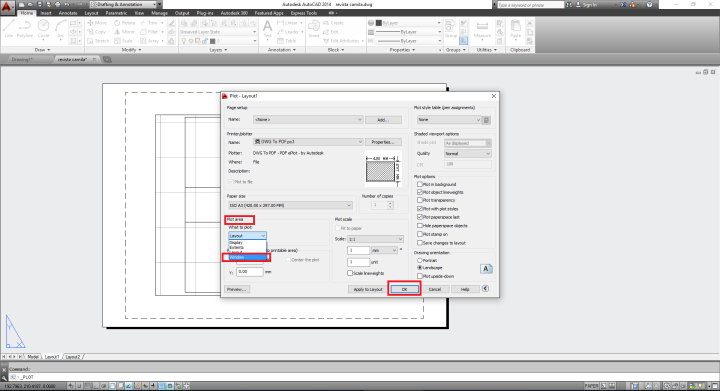Open Paper size dropdown
Image resolution: width=720 pixels, height=391 pixels.
(290, 205)
